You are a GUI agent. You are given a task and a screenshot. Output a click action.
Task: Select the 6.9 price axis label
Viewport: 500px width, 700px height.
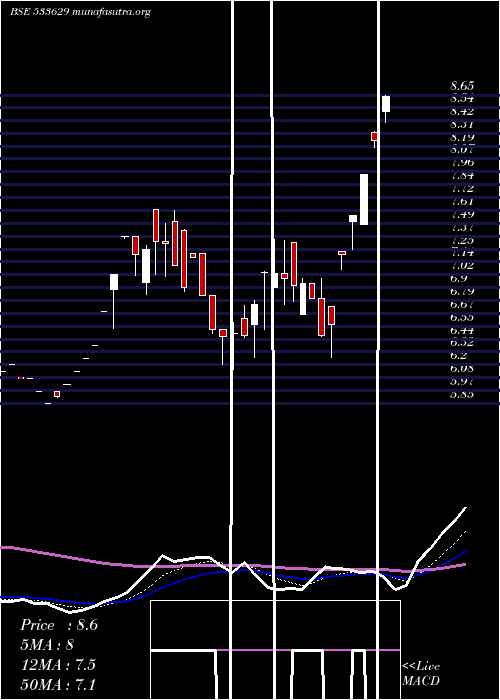click(459, 279)
